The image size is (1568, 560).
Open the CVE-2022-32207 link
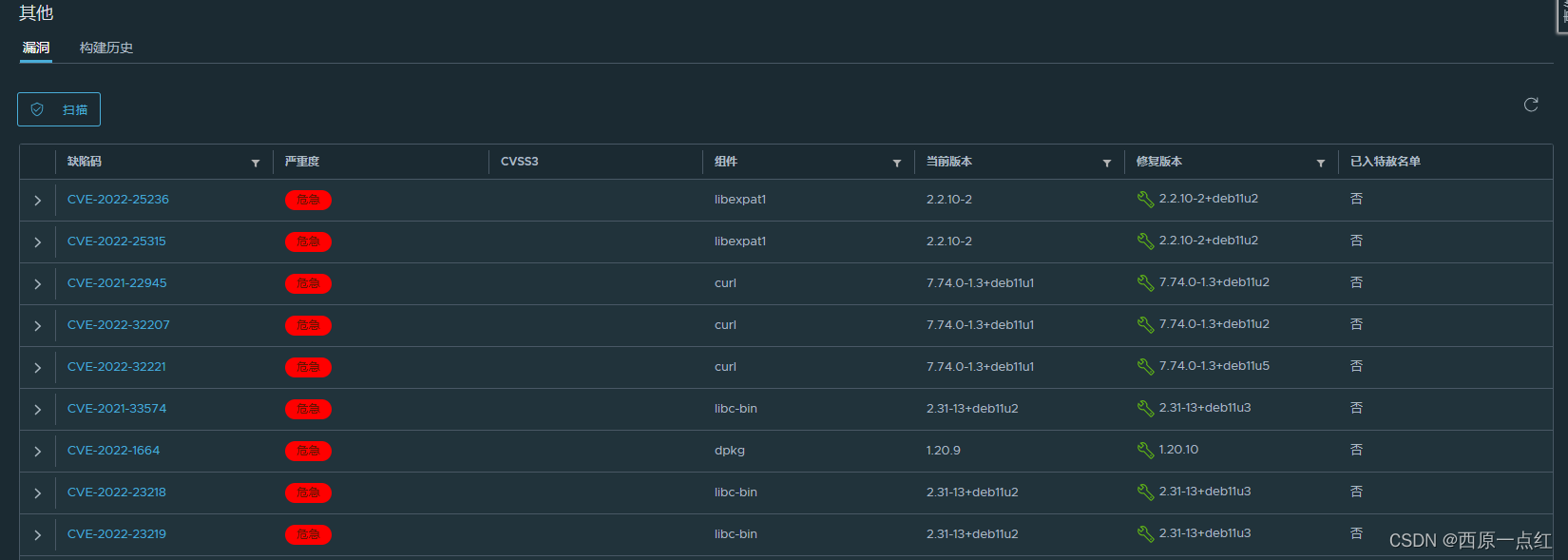119,325
